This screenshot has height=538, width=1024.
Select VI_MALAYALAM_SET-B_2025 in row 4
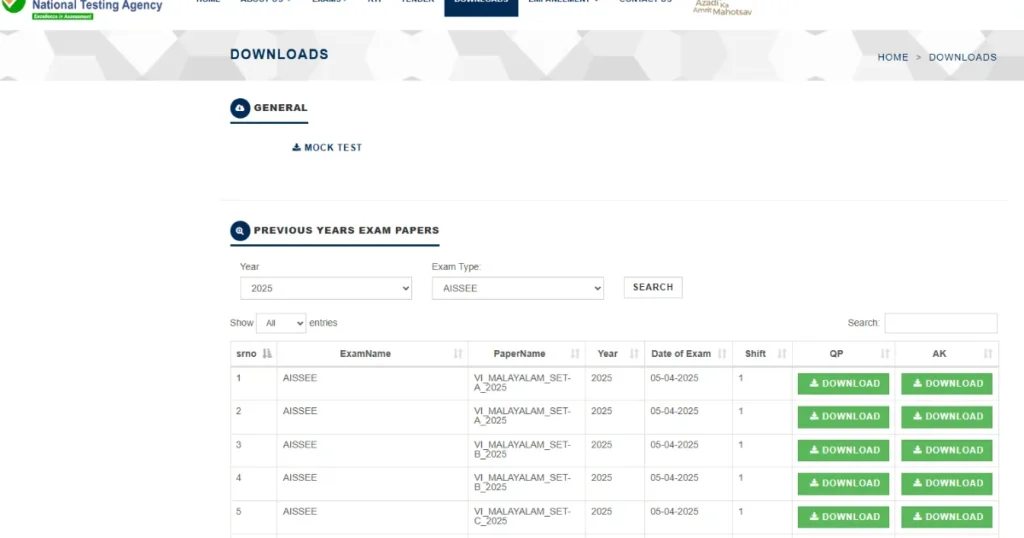pyautogui.click(x=522, y=483)
